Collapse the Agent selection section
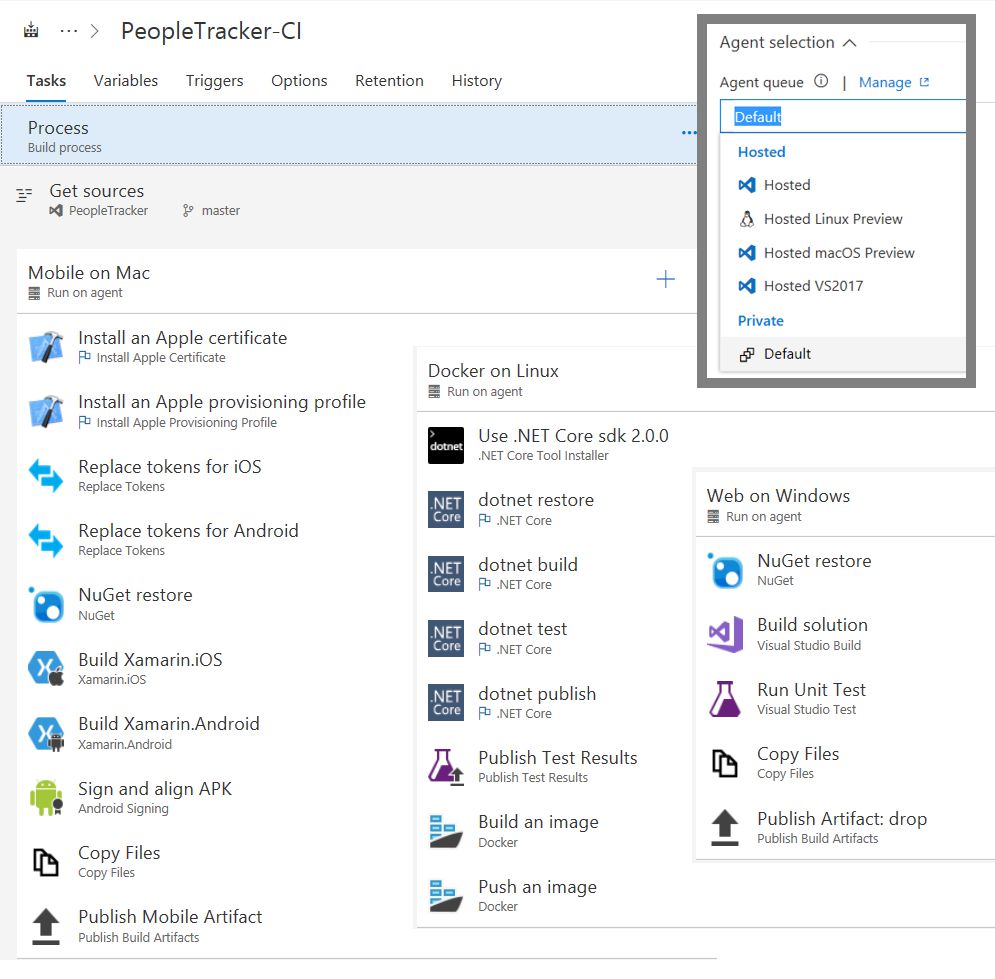This screenshot has width=995, height=979. coord(850,43)
